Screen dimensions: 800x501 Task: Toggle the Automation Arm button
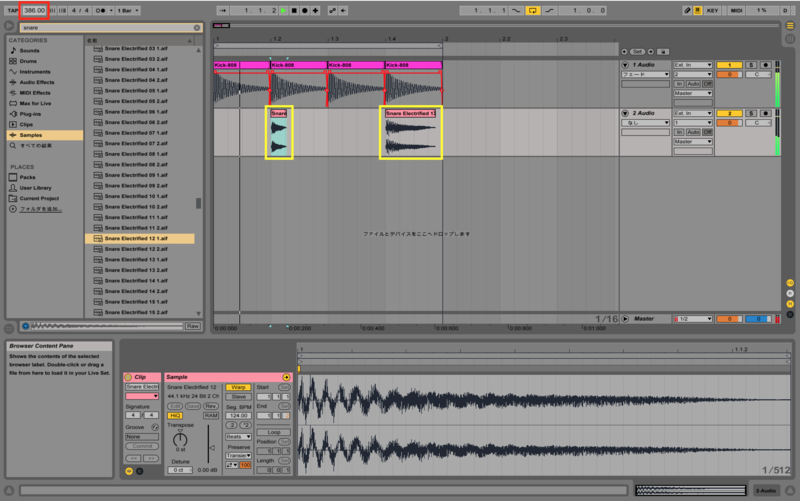[333, 10]
